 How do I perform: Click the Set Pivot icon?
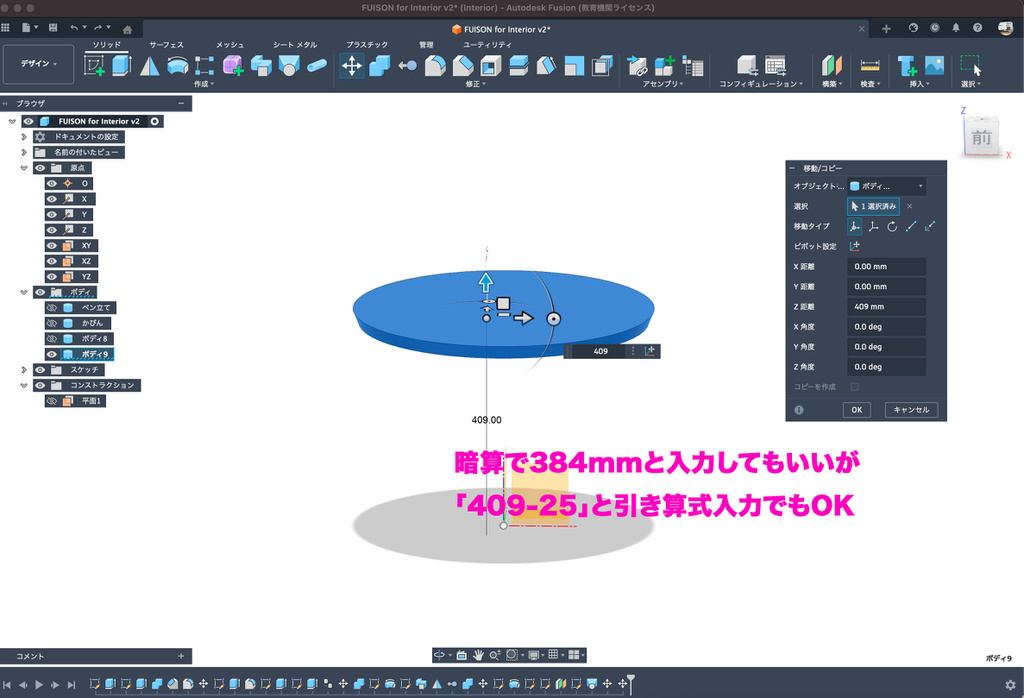(855, 246)
